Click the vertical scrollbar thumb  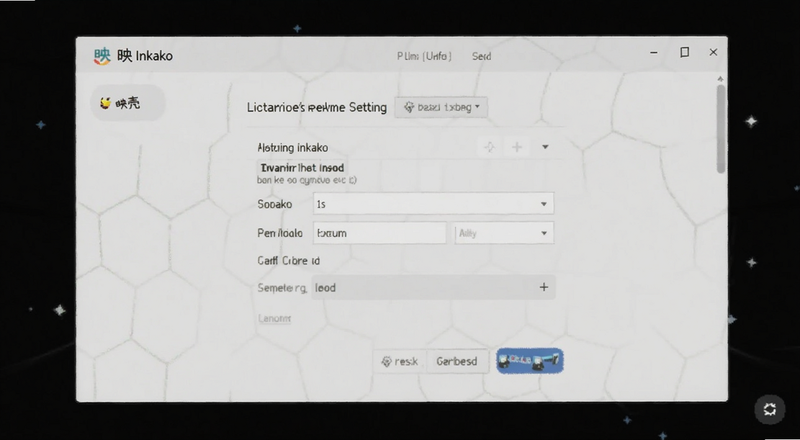[720, 129]
